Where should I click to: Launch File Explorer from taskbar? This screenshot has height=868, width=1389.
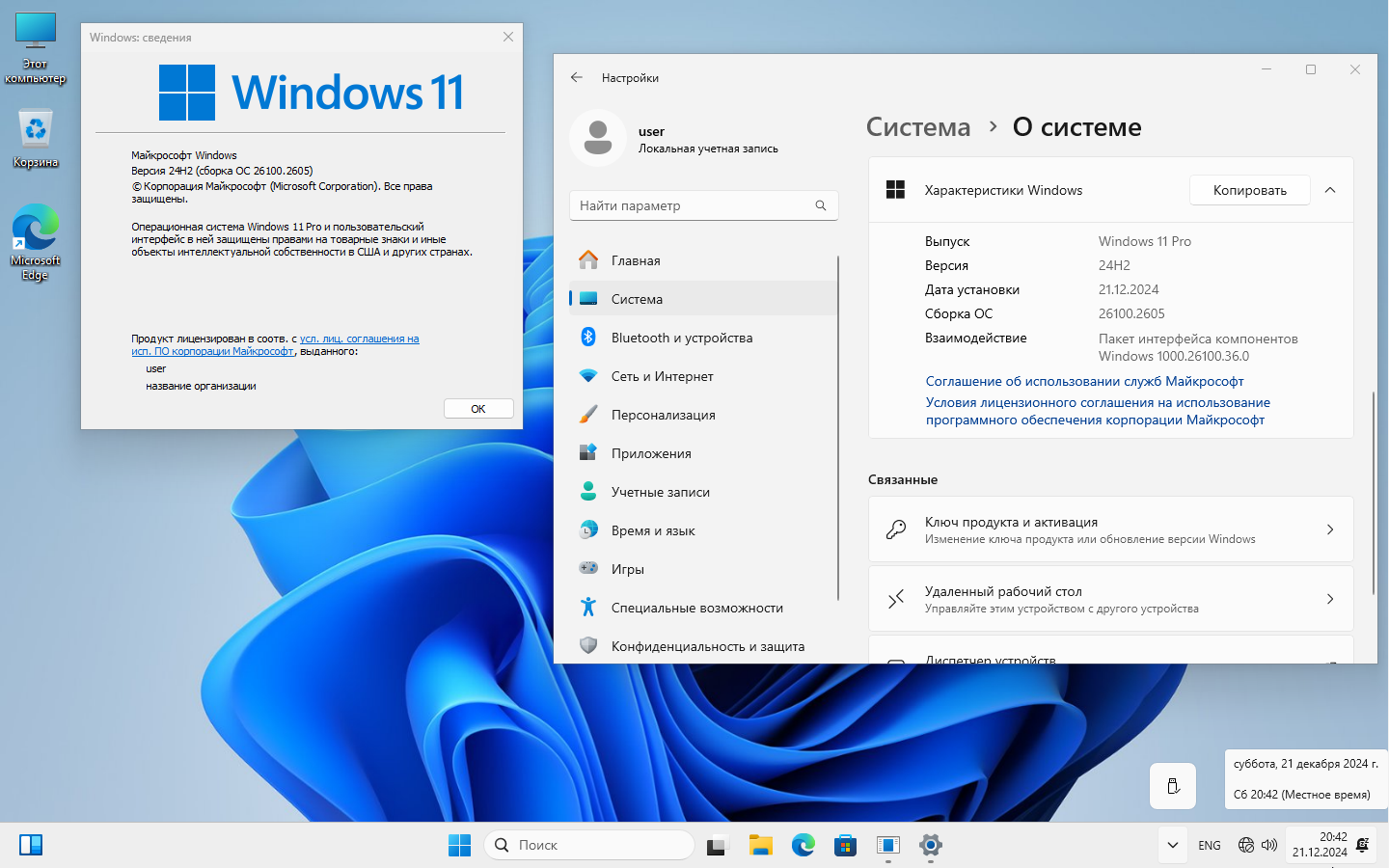(760, 845)
